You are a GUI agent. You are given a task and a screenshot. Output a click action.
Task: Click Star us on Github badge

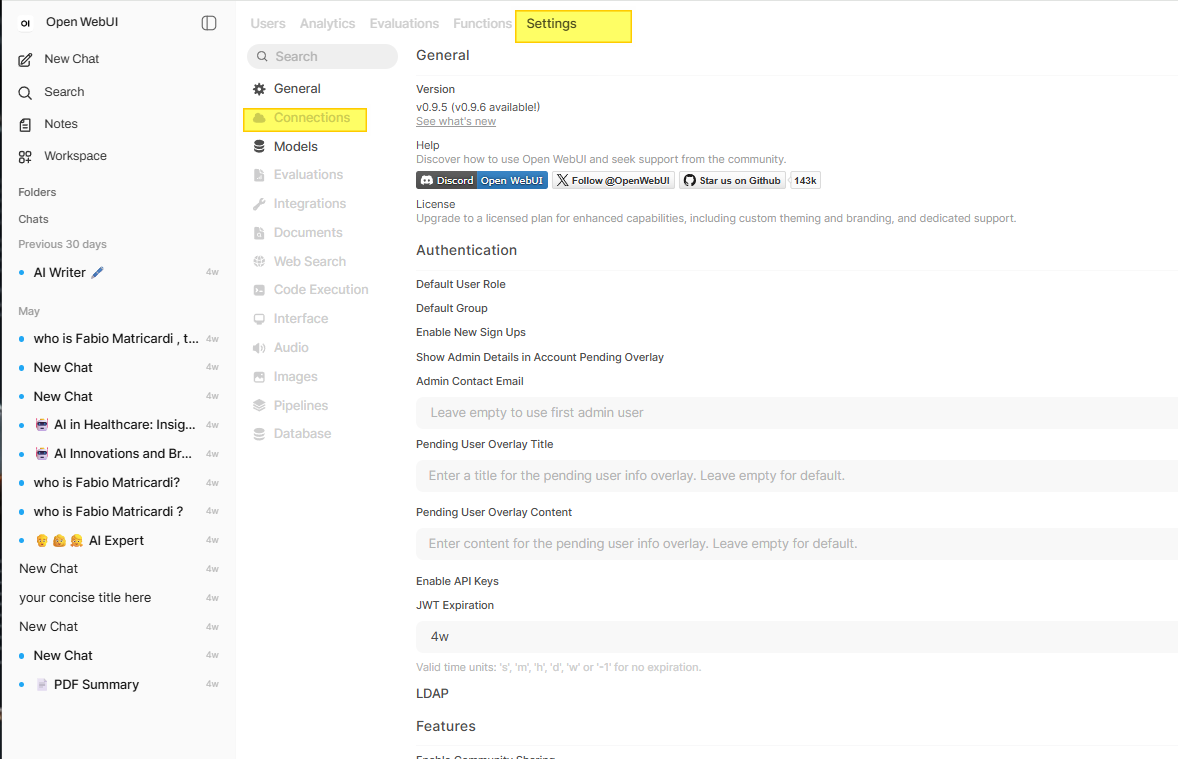pos(732,180)
